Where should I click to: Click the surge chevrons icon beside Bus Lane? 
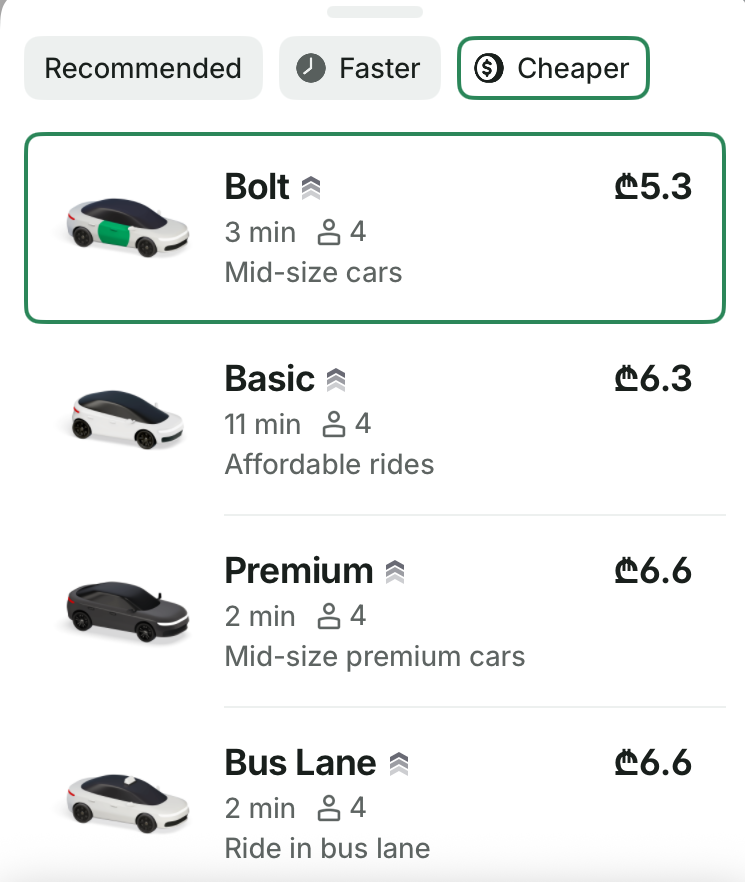(x=399, y=764)
